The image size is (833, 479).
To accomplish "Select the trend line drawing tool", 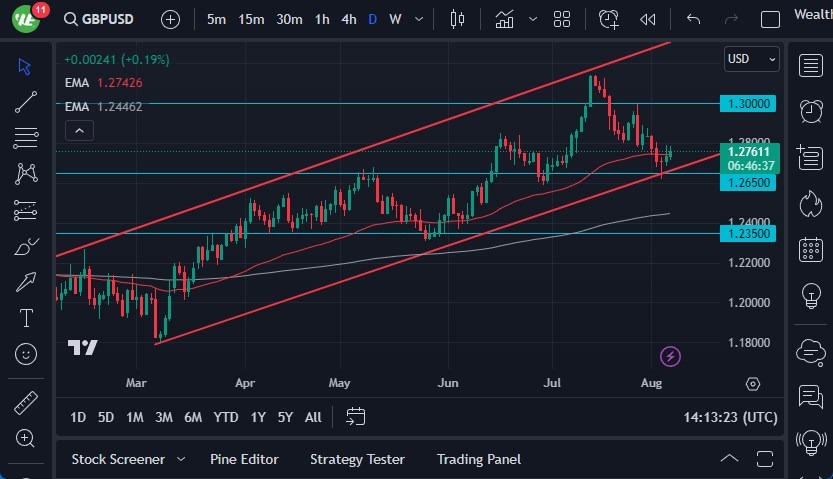I will [x=26, y=101].
